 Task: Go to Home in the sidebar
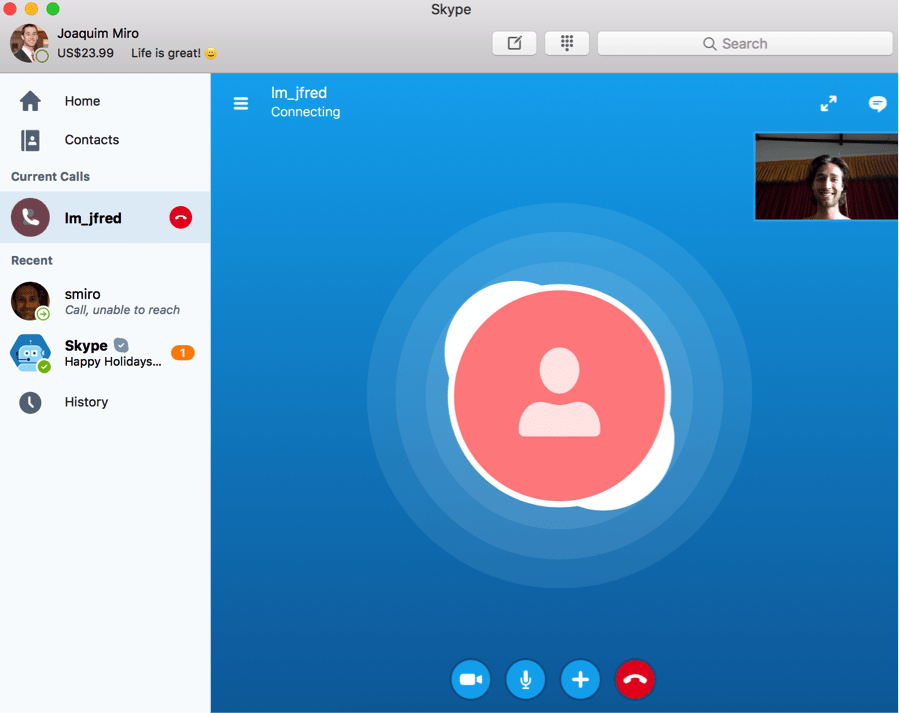[105, 101]
